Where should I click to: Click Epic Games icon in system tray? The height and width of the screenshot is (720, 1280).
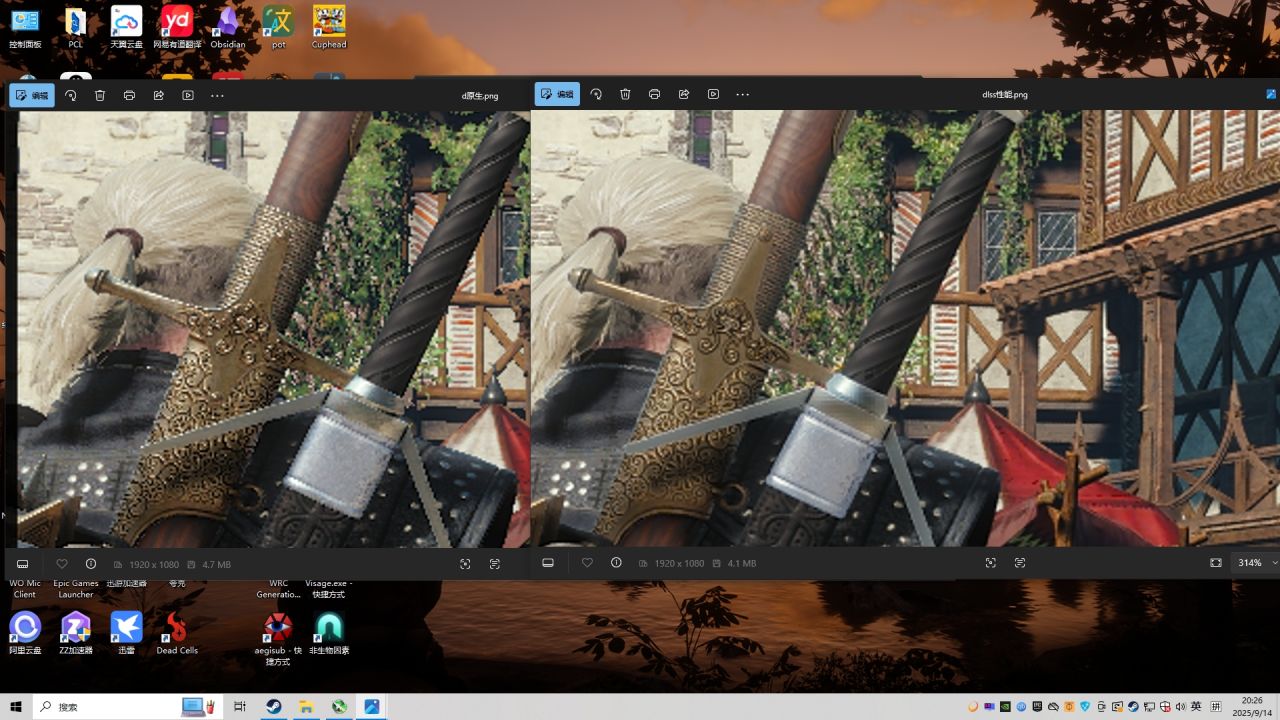click(x=1036, y=707)
